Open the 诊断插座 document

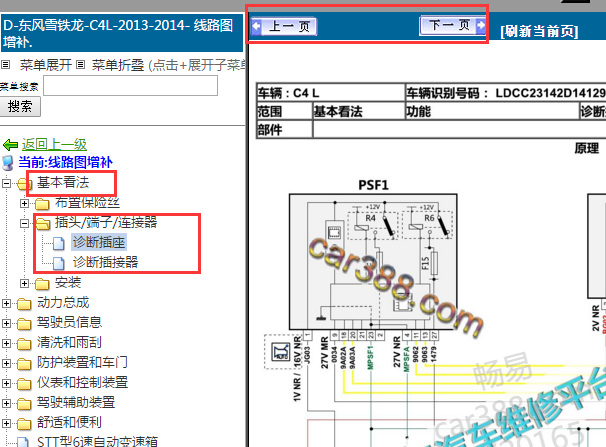99,242
